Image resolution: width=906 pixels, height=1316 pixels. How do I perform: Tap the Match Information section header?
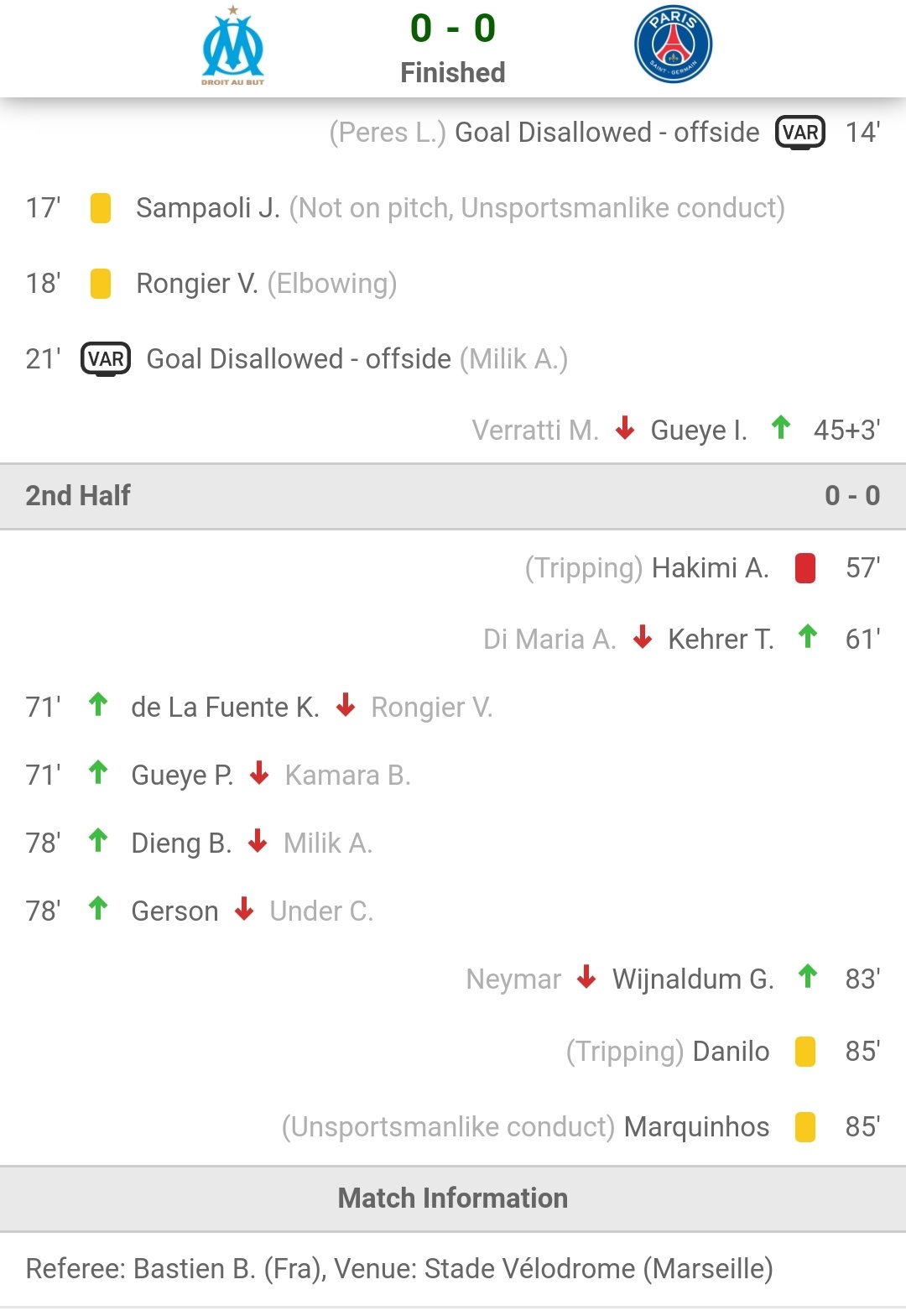(x=453, y=1198)
